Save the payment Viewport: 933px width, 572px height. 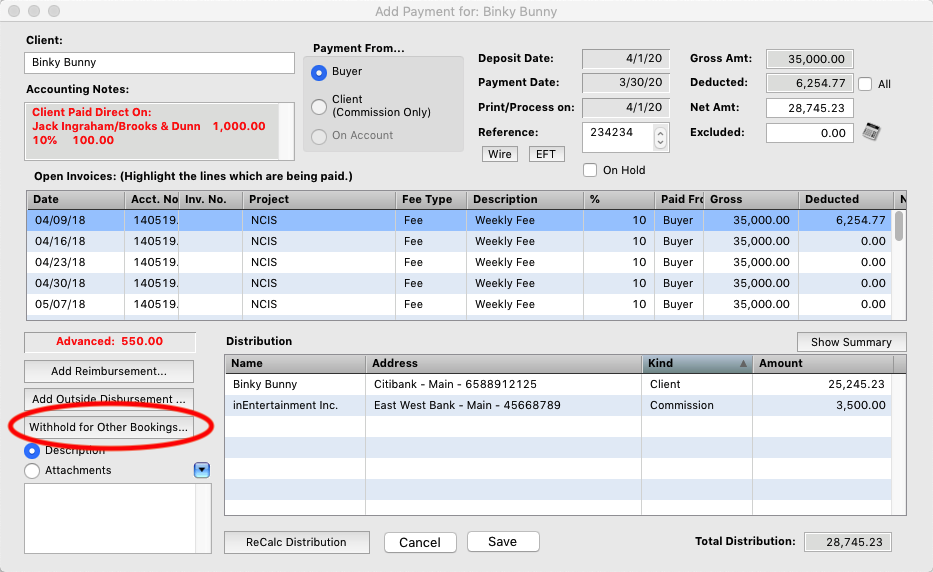click(x=503, y=542)
